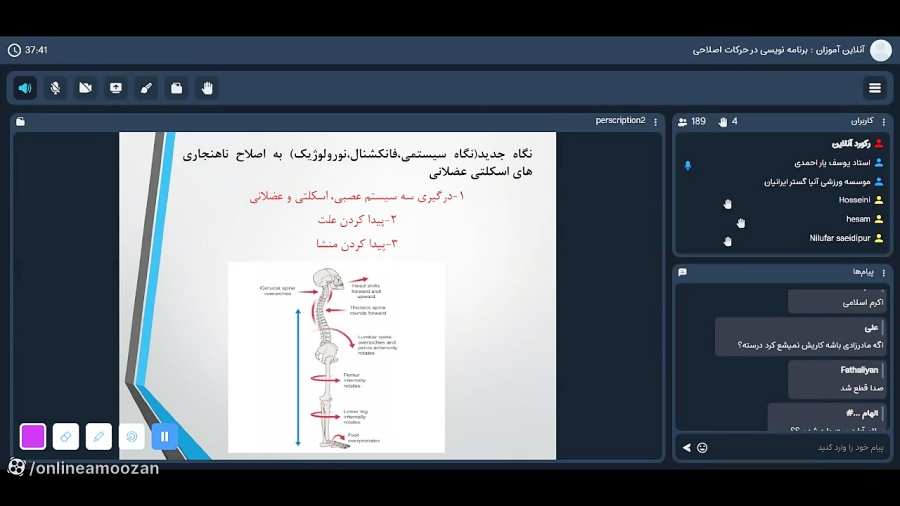Click the blue pause button
The image size is (900, 506).
(165, 437)
